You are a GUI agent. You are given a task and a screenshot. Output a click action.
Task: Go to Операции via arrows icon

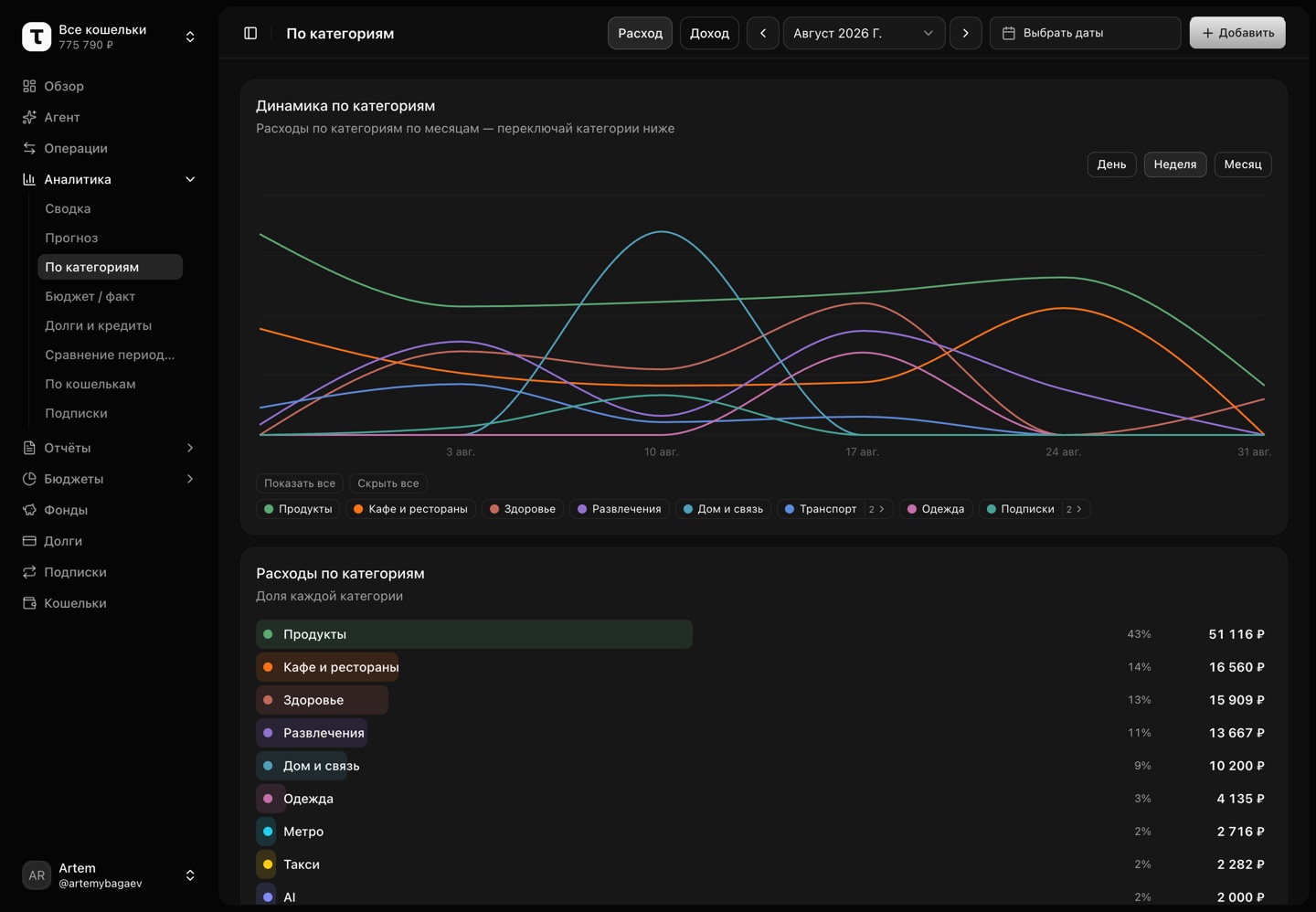coord(29,148)
